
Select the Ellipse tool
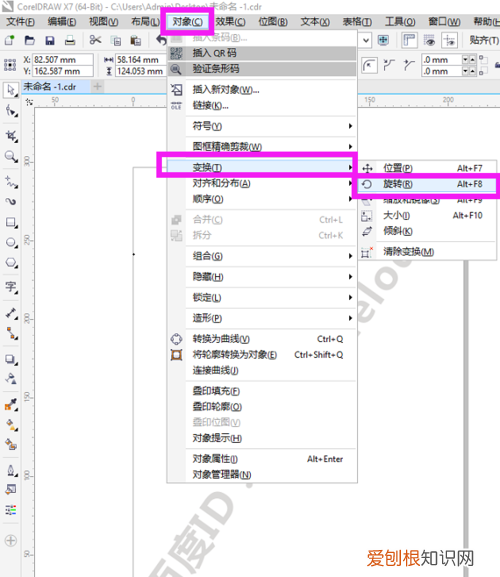pos(11,243)
